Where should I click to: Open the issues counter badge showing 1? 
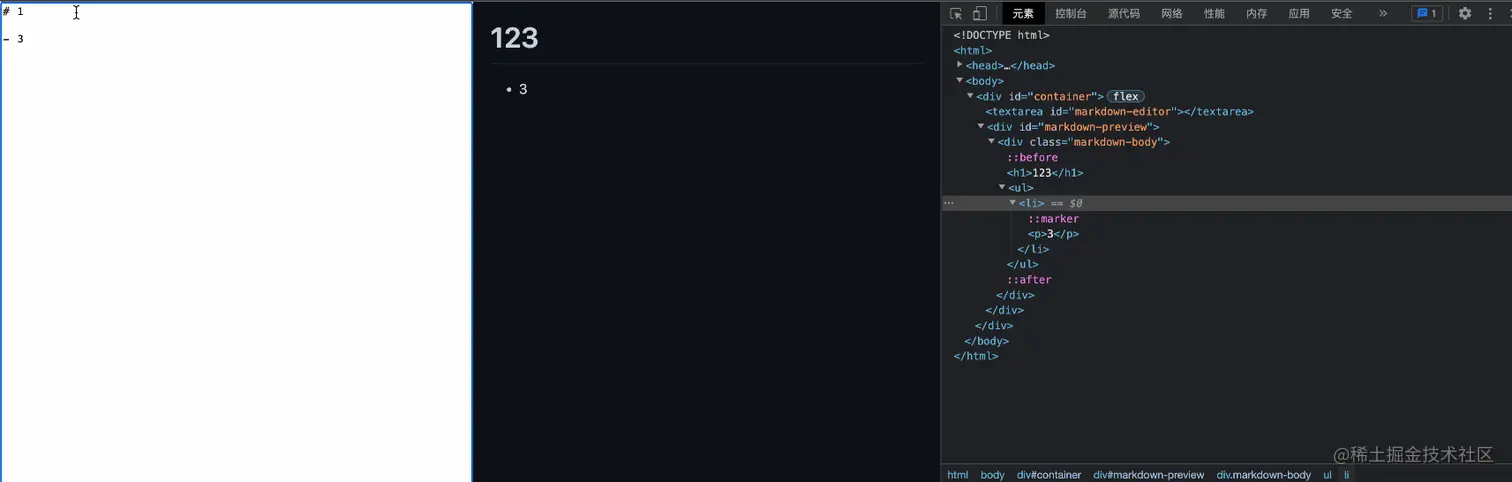pos(1426,14)
